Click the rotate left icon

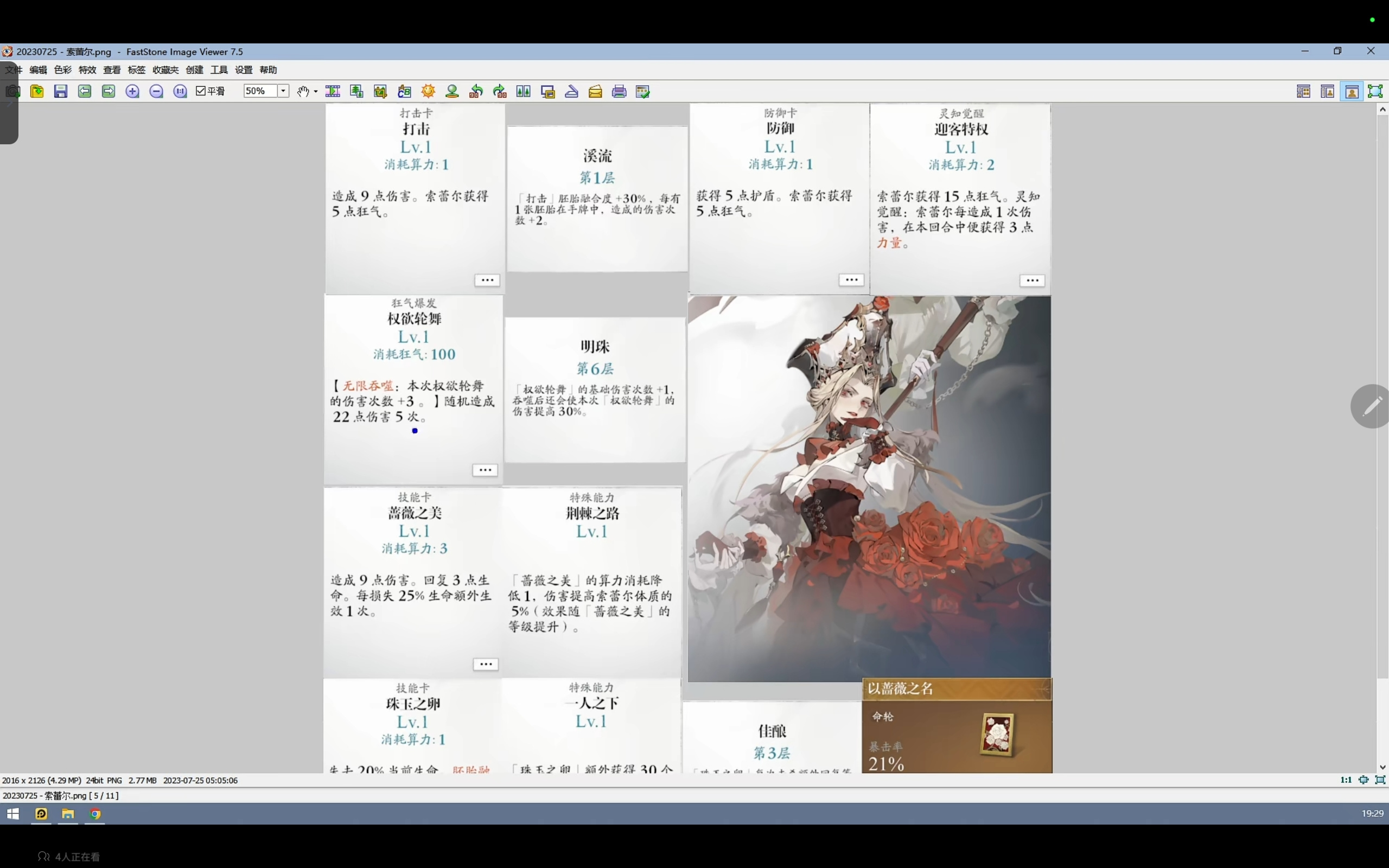pyautogui.click(x=476, y=91)
